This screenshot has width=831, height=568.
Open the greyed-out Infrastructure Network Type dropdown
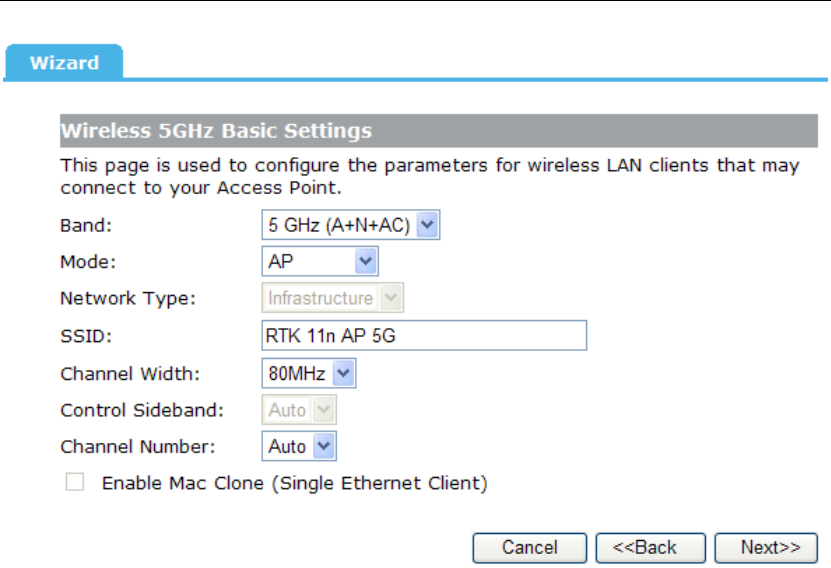(332, 298)
